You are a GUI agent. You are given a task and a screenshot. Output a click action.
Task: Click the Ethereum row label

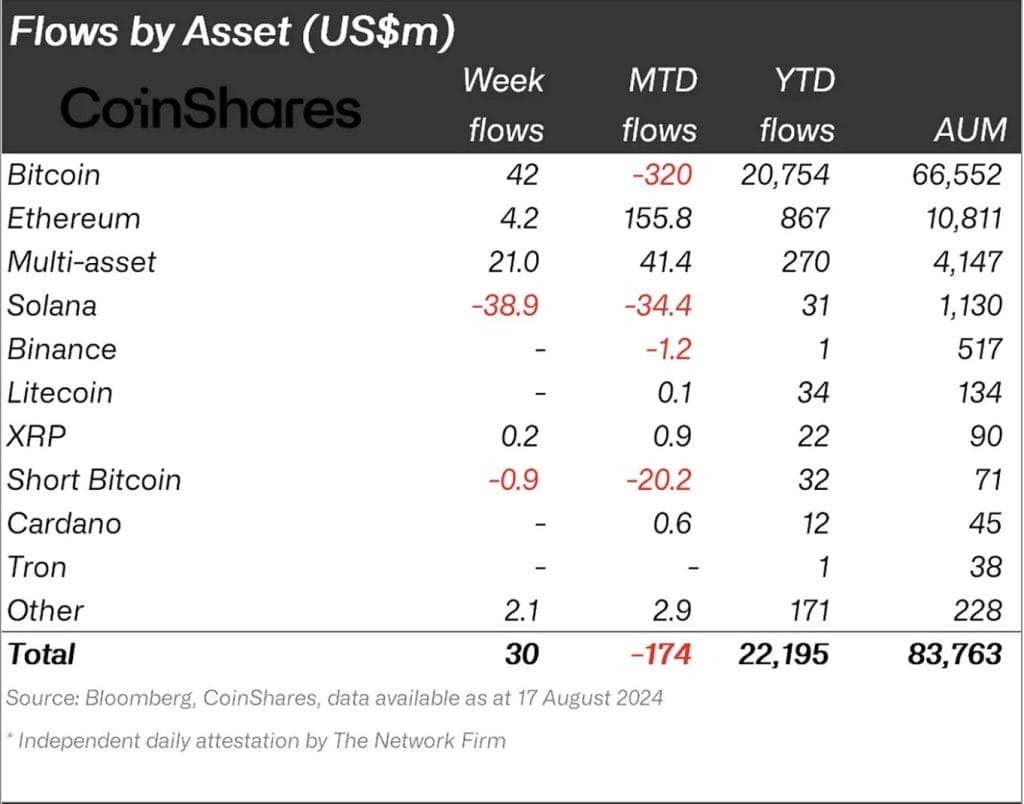click(74, 218)
